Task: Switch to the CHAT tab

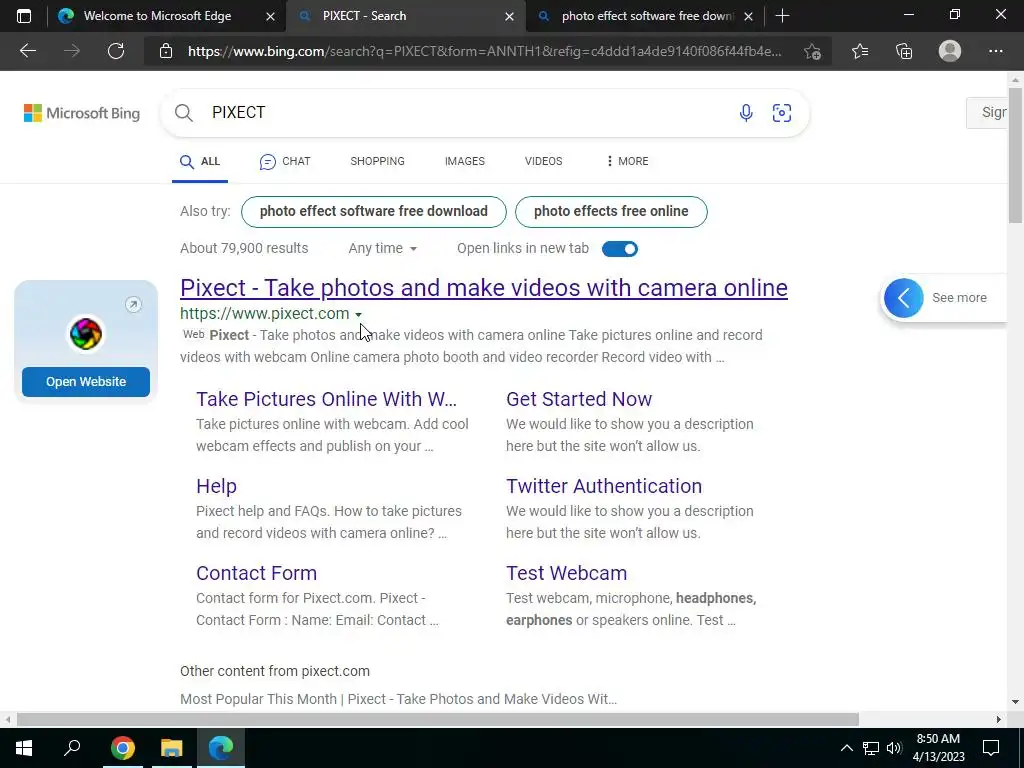Action: tap(285, 161)
